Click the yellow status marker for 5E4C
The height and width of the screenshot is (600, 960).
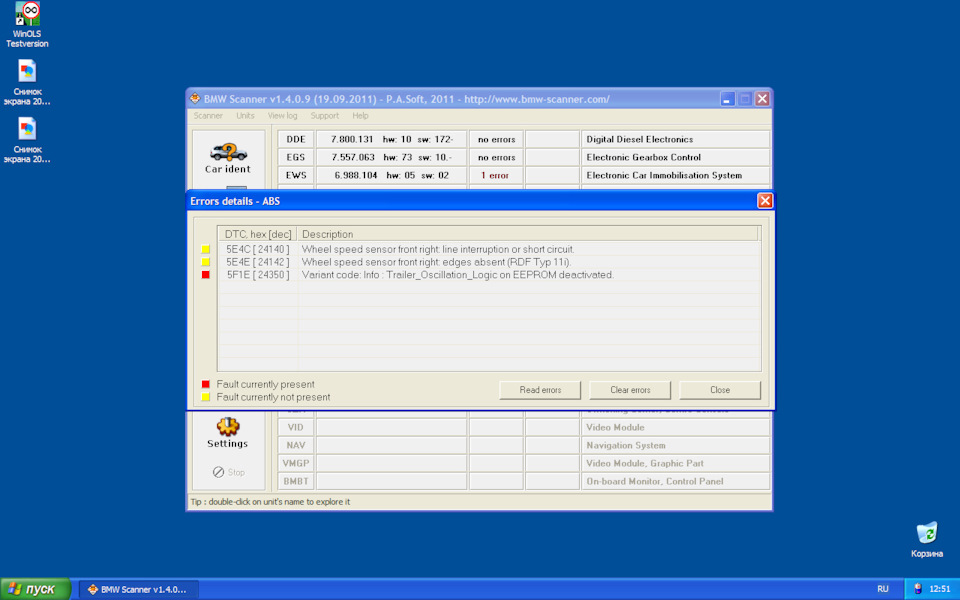pyautogui.click(x=205, y=249)
